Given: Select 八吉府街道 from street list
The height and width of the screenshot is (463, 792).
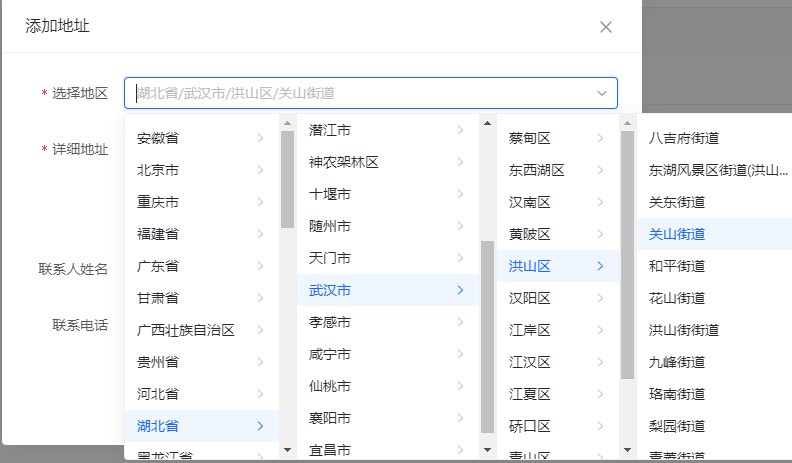Looking at the screenshot, I should [684, 138].
